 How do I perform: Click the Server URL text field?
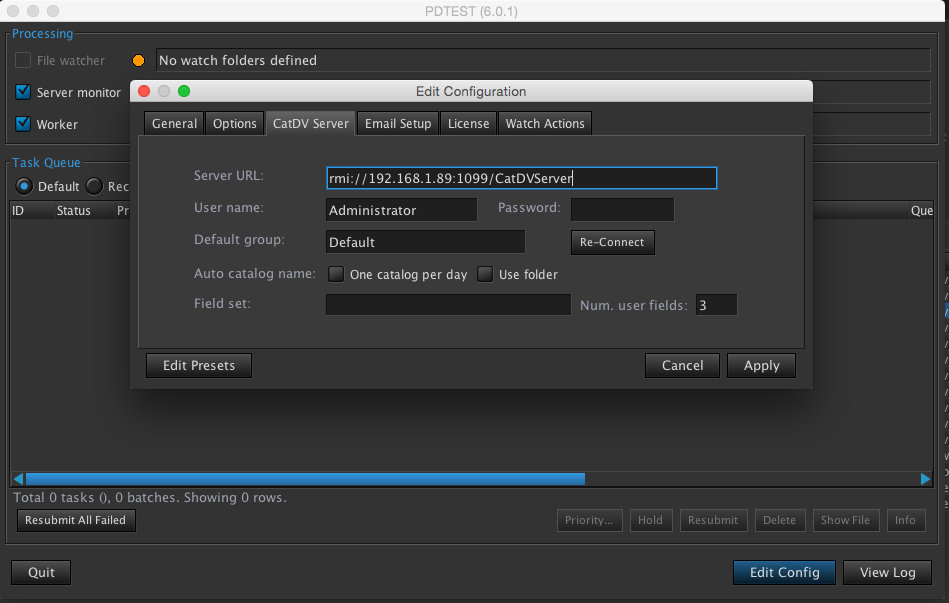[x=521, y=178]
